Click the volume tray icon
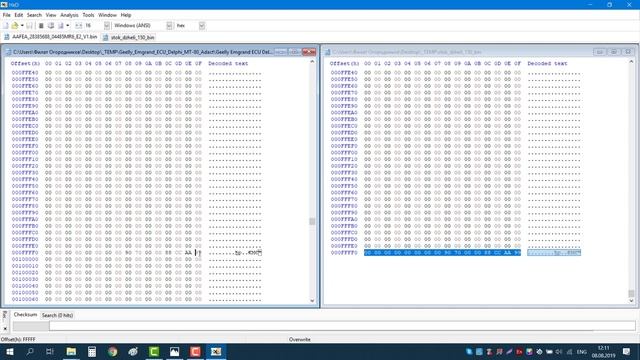 pos(559,351)
